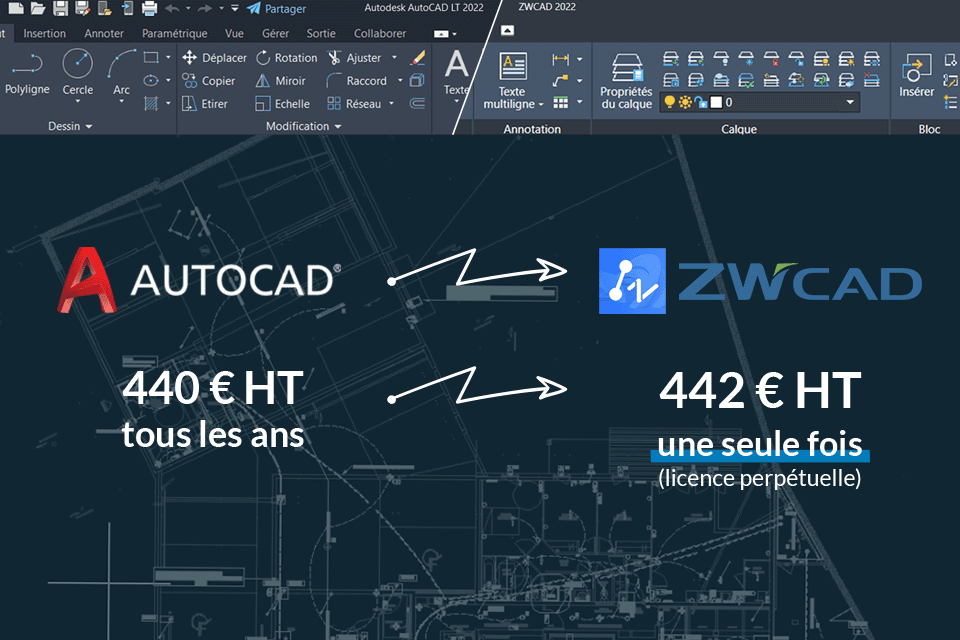
Task: Click the Copier tool
Action: 209,81
